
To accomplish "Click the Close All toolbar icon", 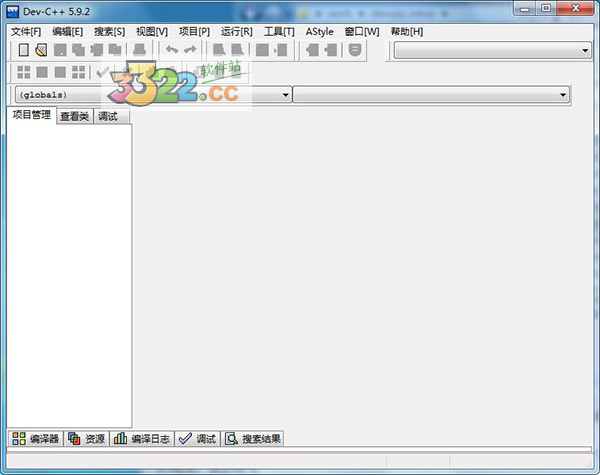I will coord(115,50).
